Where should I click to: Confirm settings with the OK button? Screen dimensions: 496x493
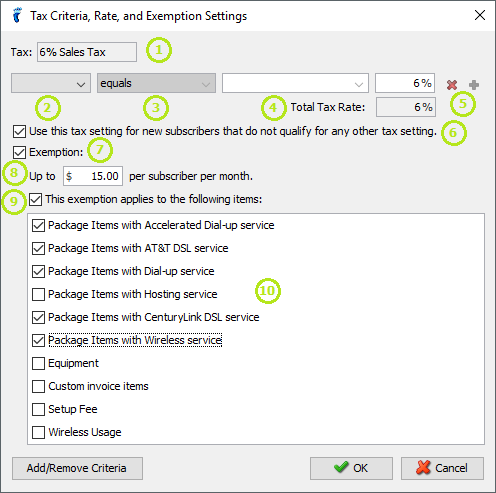coord(351,468)
